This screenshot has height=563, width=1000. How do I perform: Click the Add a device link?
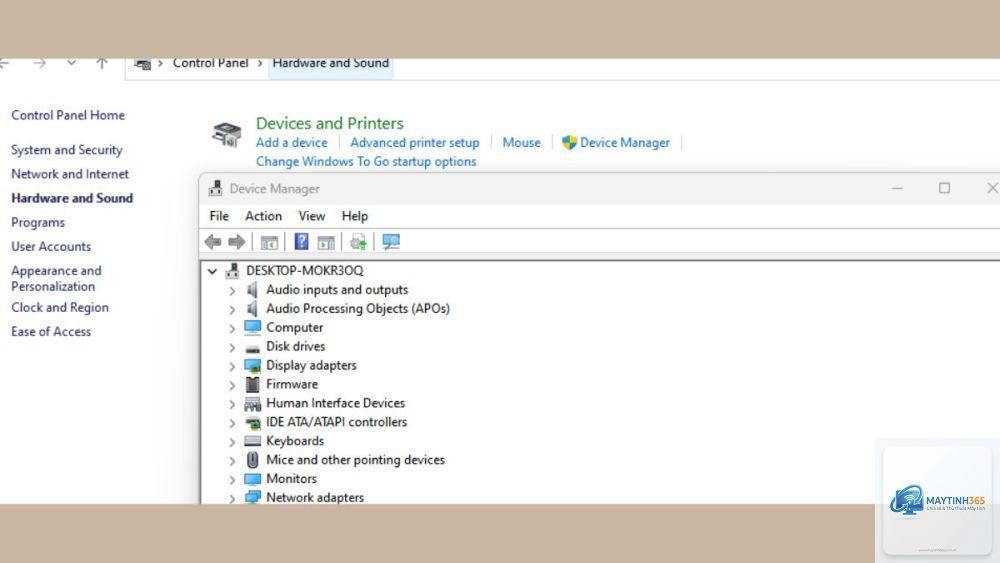pyautogui.click(x=291, y=143)
